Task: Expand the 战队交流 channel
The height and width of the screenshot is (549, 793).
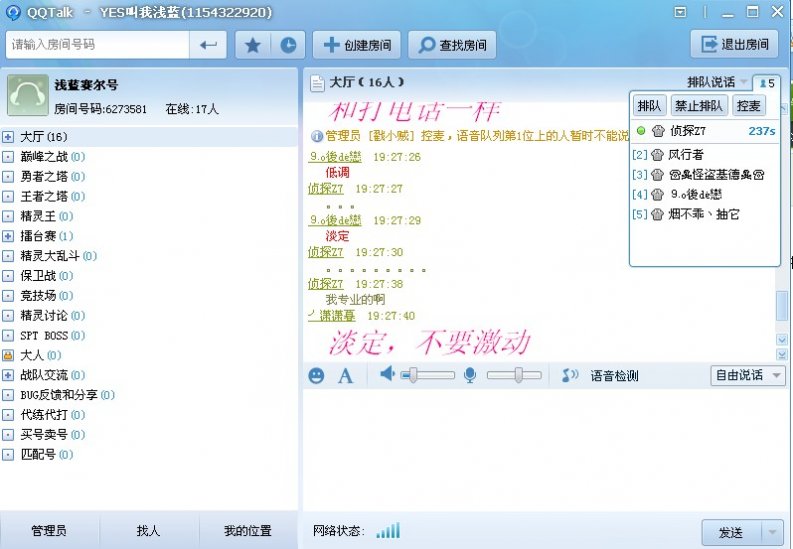Action: (8, 375)
